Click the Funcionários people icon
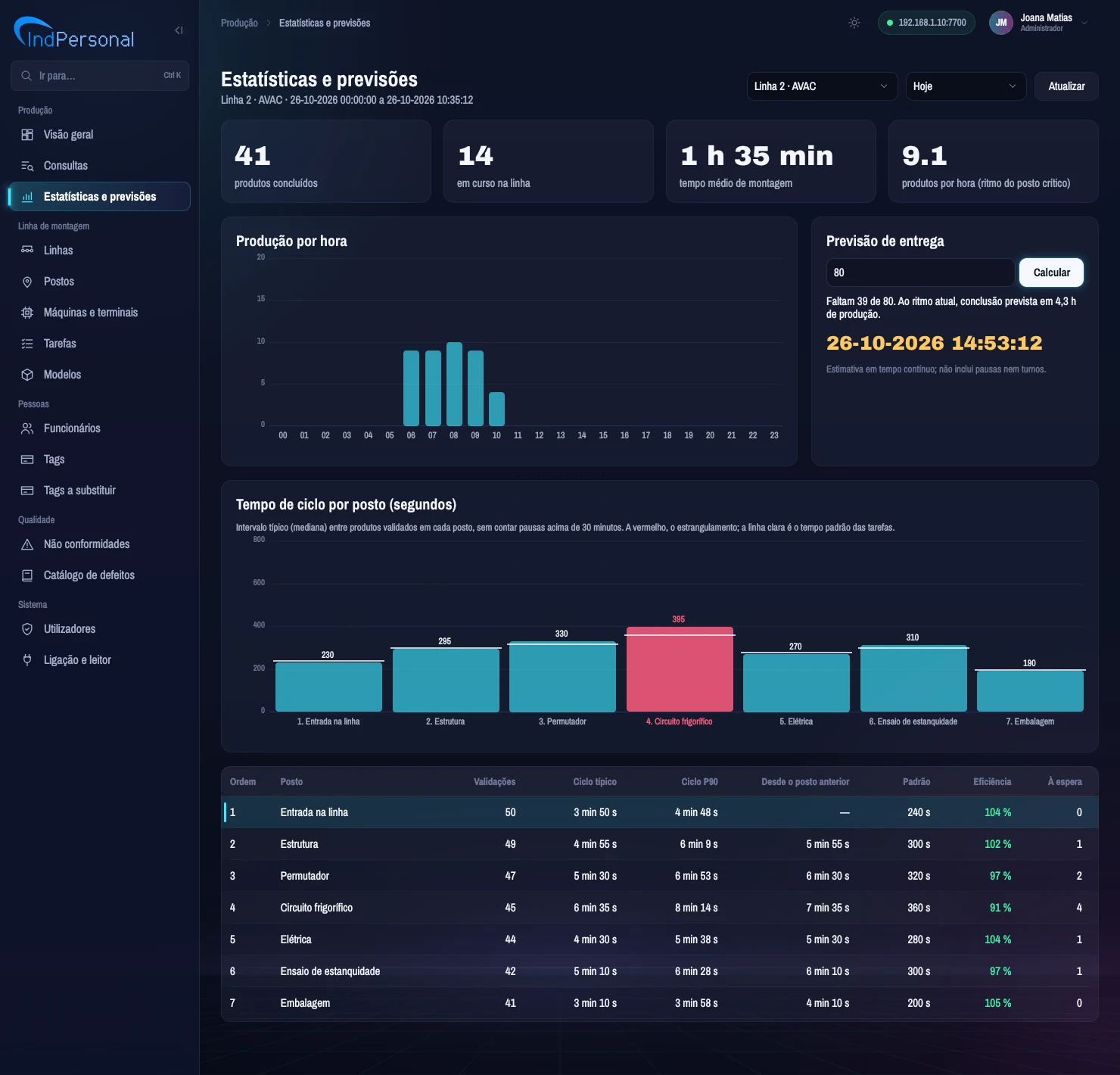 [27, 428]
